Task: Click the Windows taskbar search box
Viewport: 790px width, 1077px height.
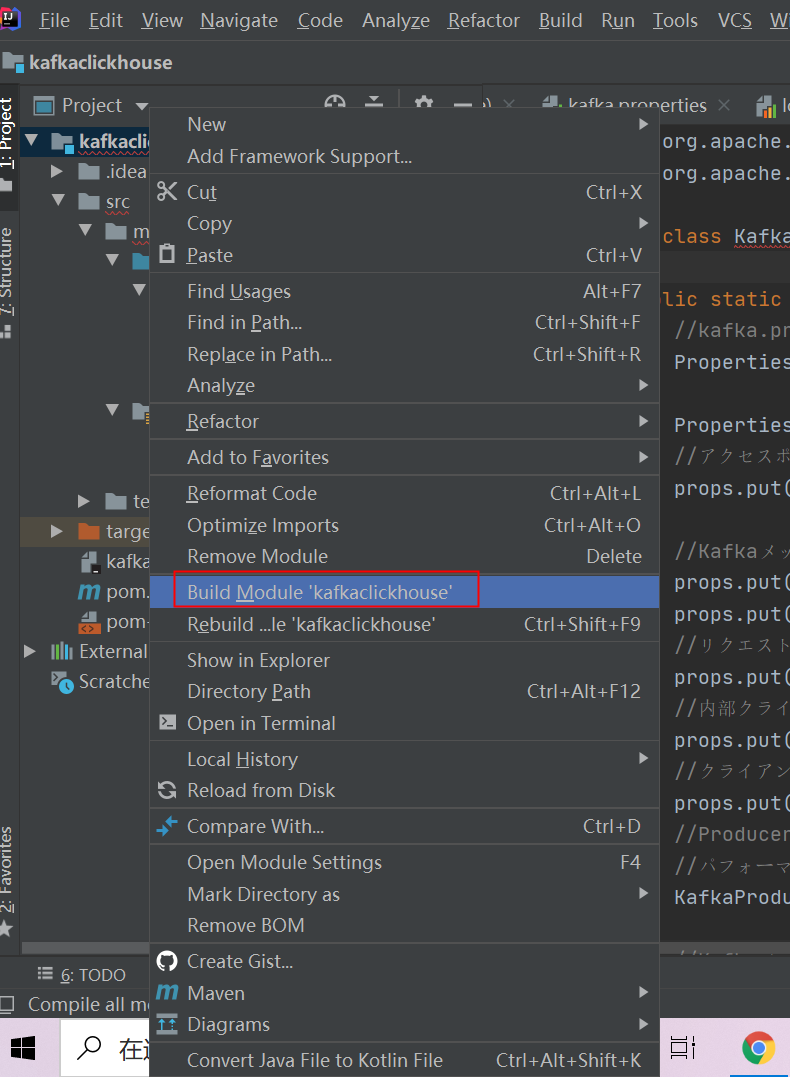Action: point(106,1048)
